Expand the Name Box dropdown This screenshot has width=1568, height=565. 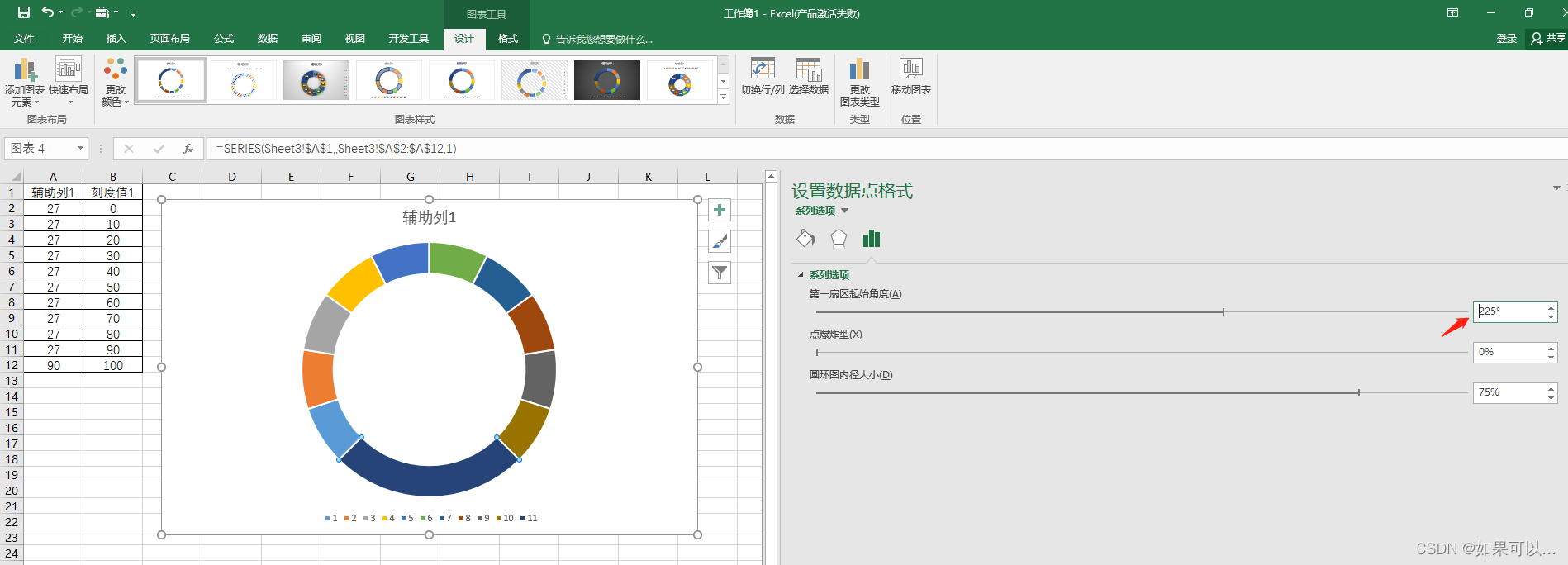pos(80,149)
